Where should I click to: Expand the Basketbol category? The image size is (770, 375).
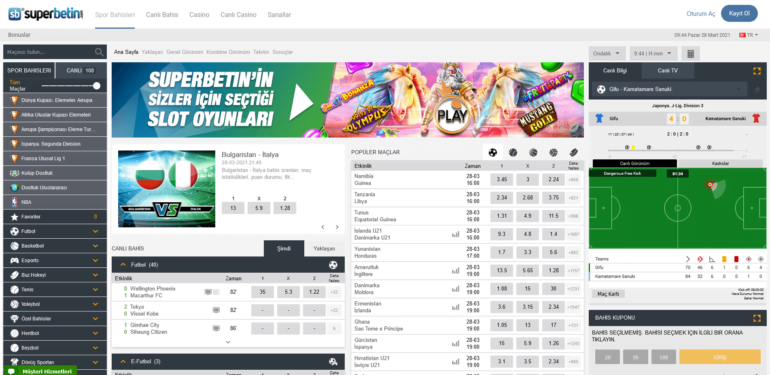coord(55,245)
